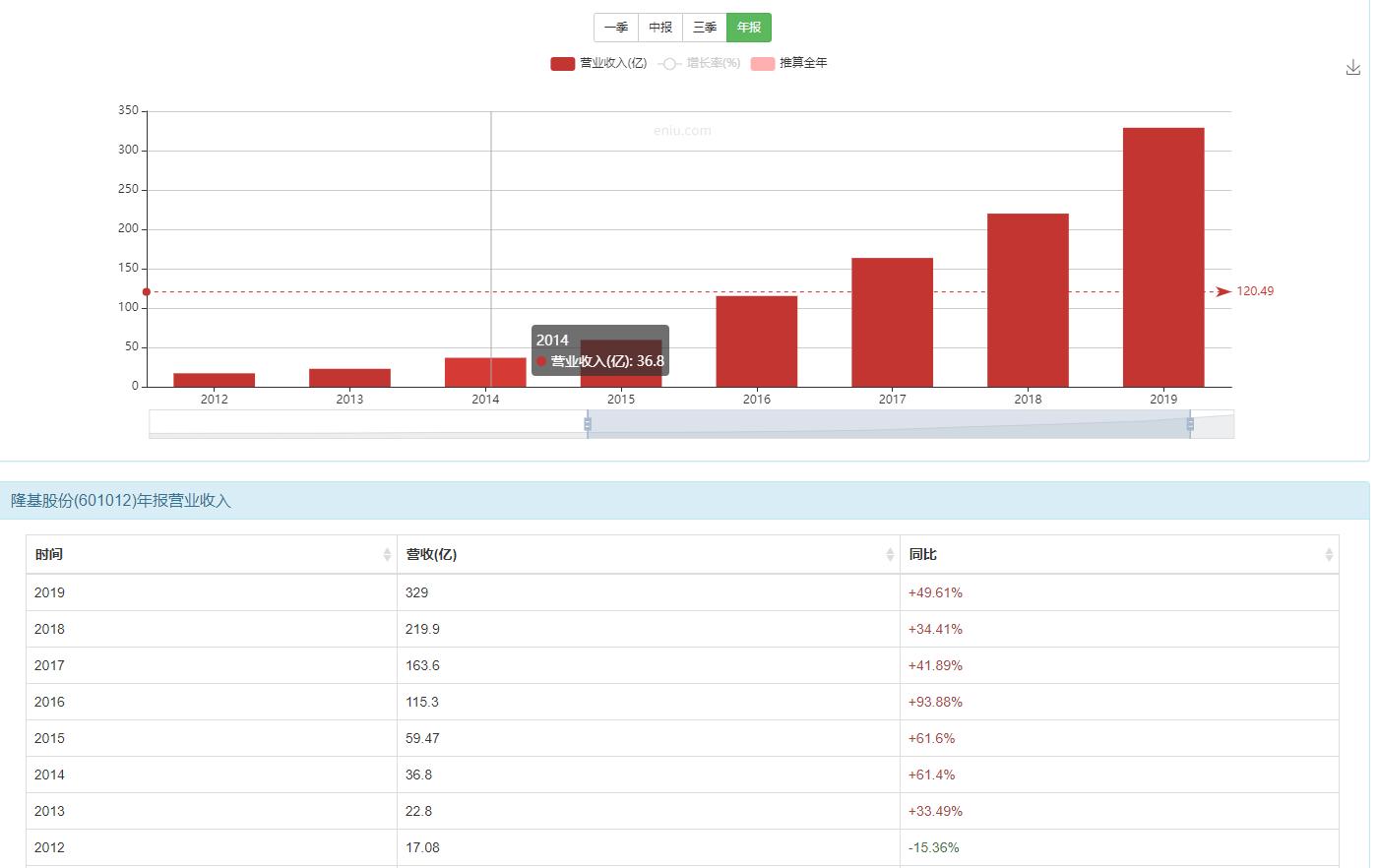Click table cell 115.3 revenue

coord(649,702)
